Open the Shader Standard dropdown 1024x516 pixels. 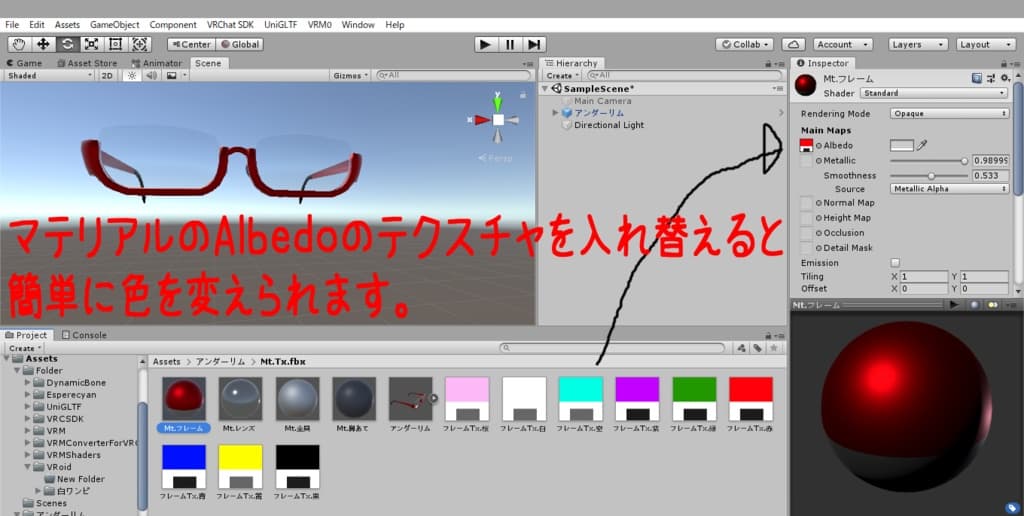tap(934, 93)
